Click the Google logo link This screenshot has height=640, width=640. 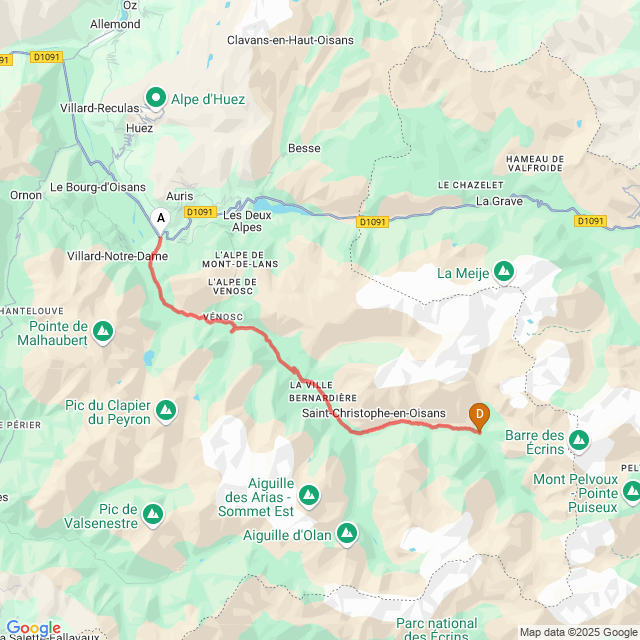(33, 628)
